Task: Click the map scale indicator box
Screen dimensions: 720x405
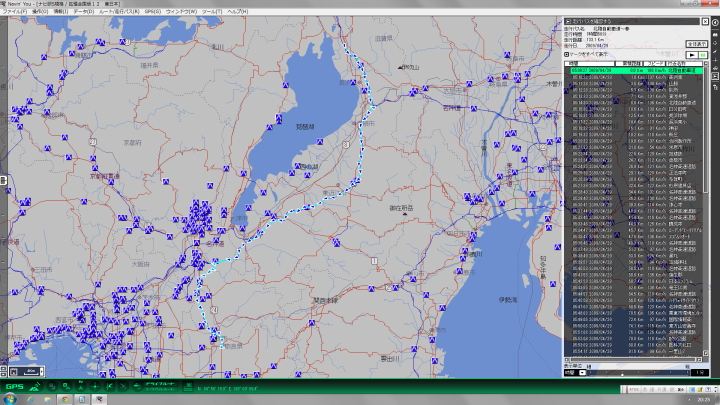Action: (27, 371)
